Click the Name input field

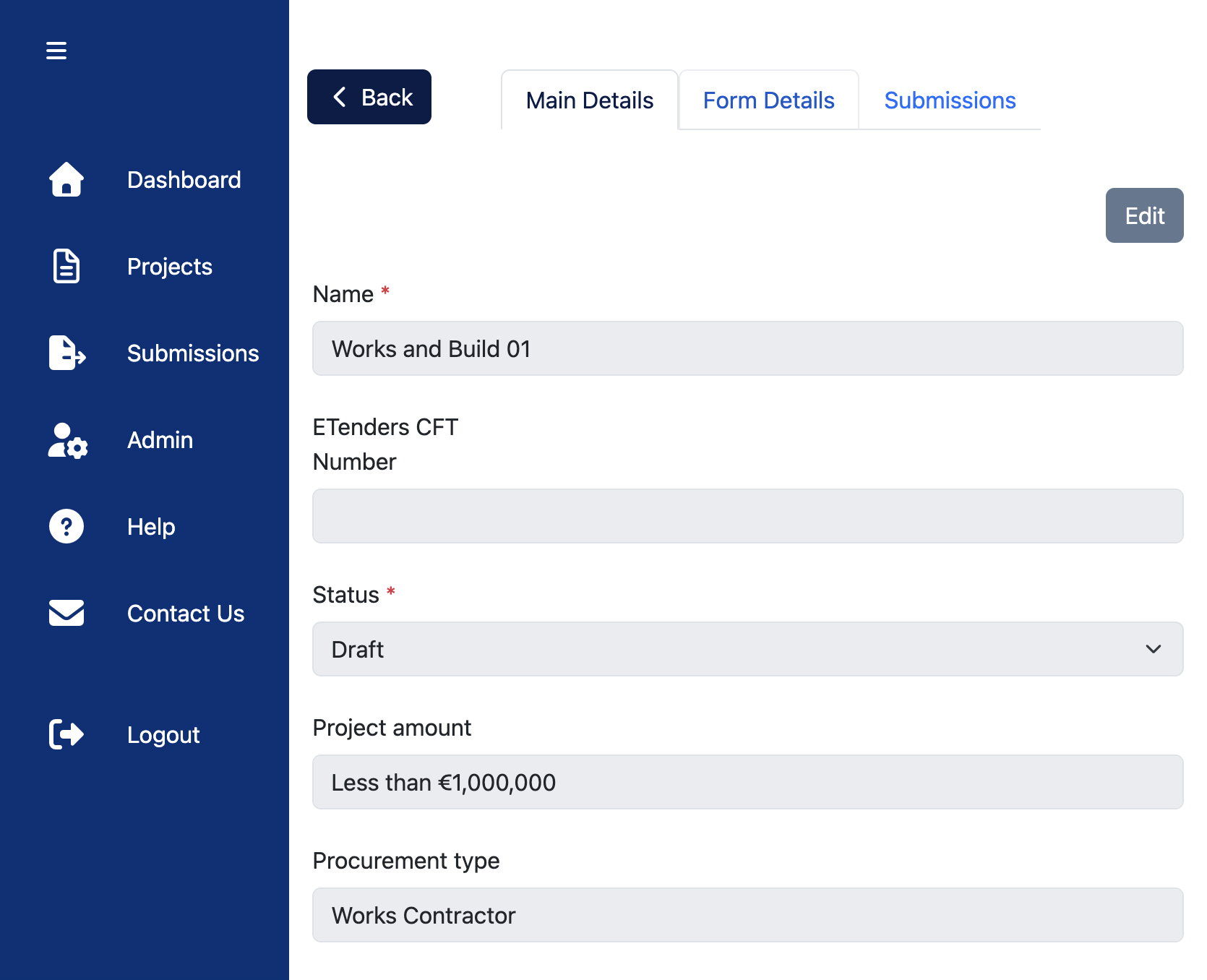coord(748,348)
